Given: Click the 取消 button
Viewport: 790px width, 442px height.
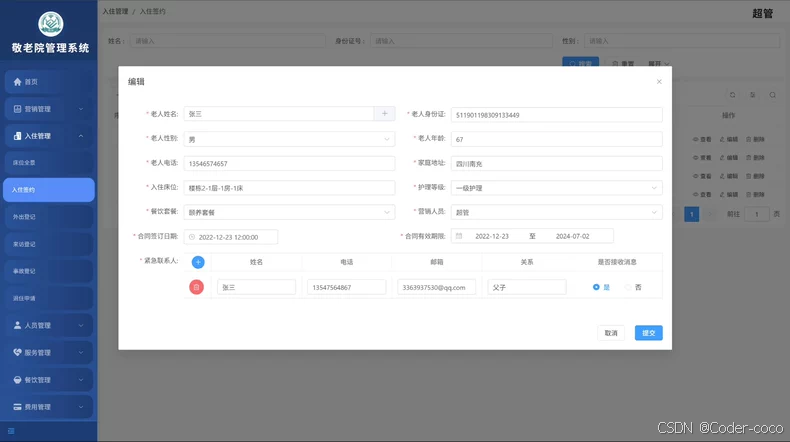Looking at the screenshot, I should [x=611, y=333].
